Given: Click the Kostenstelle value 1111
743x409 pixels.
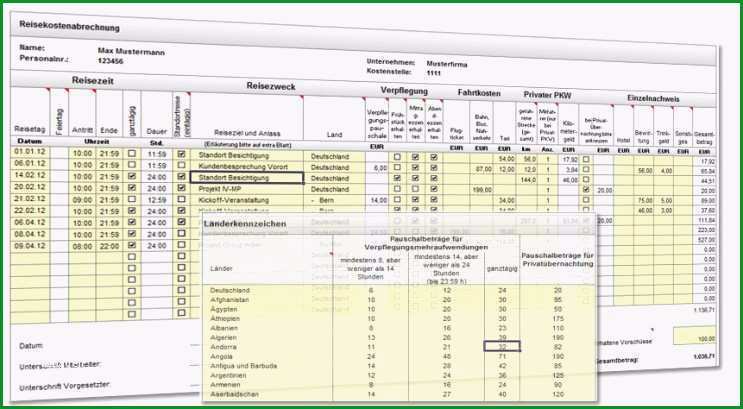Looking at the screenshot, I should tap(434, 73).
